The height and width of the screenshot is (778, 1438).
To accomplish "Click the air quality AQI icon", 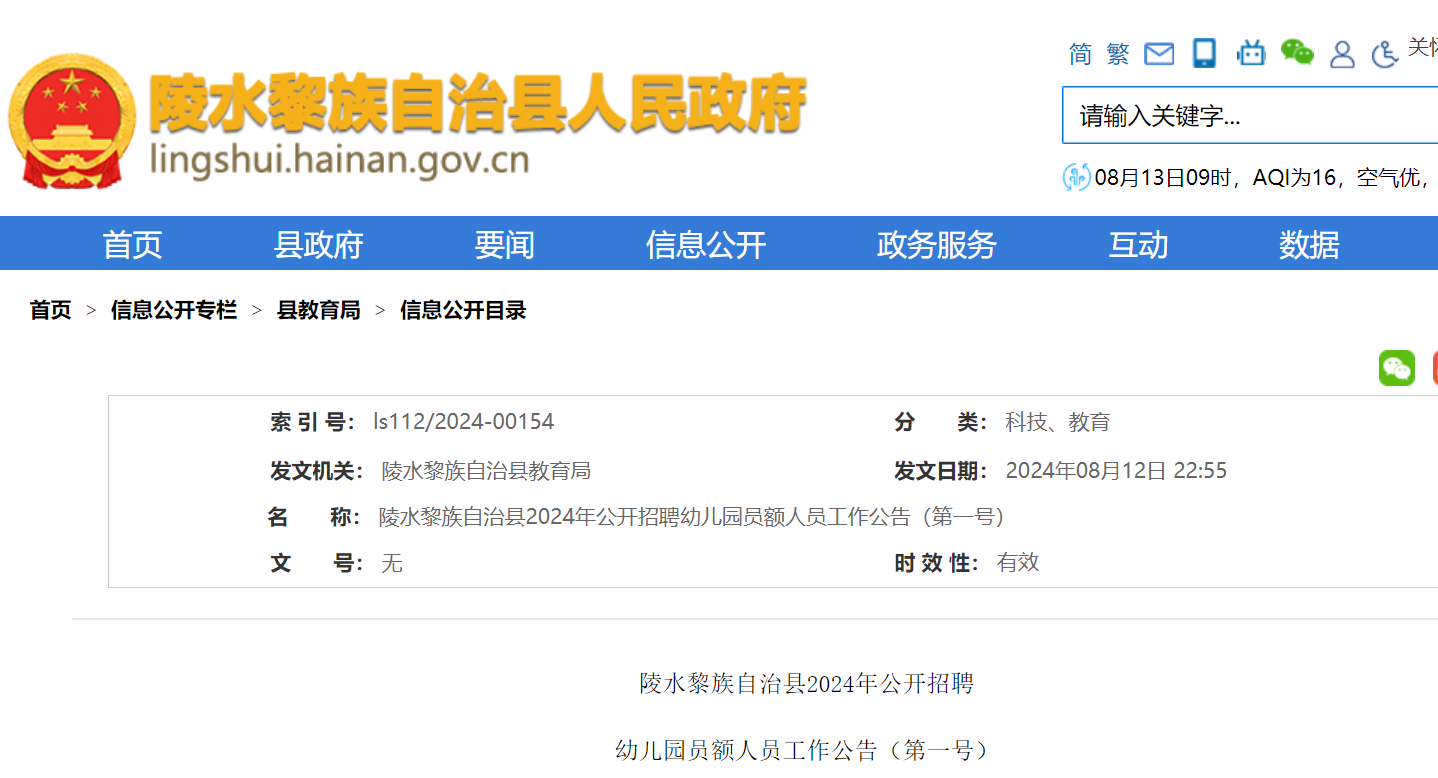I will point(1076,178).
